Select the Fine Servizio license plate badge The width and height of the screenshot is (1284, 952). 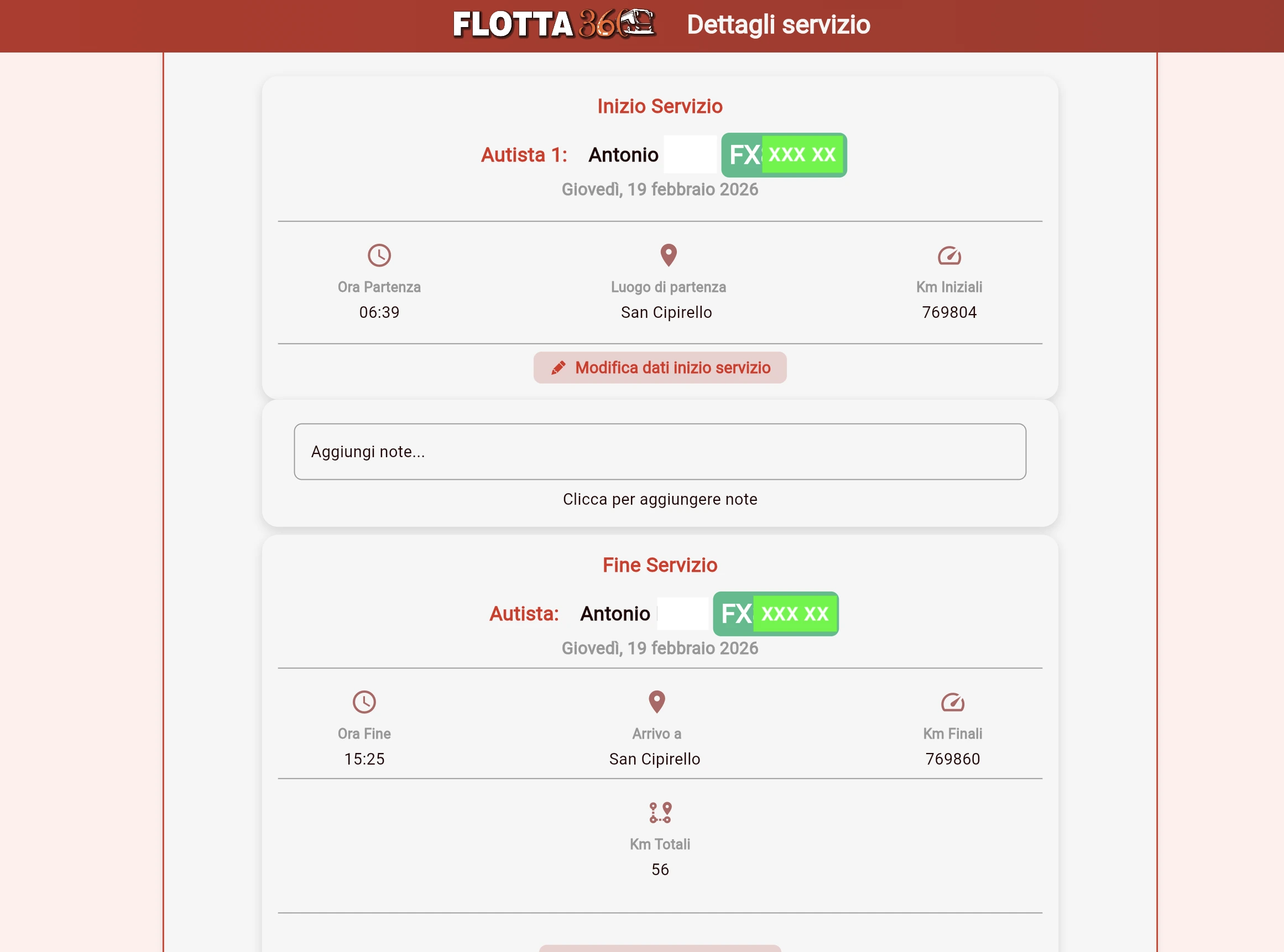(x=776, y=614)
